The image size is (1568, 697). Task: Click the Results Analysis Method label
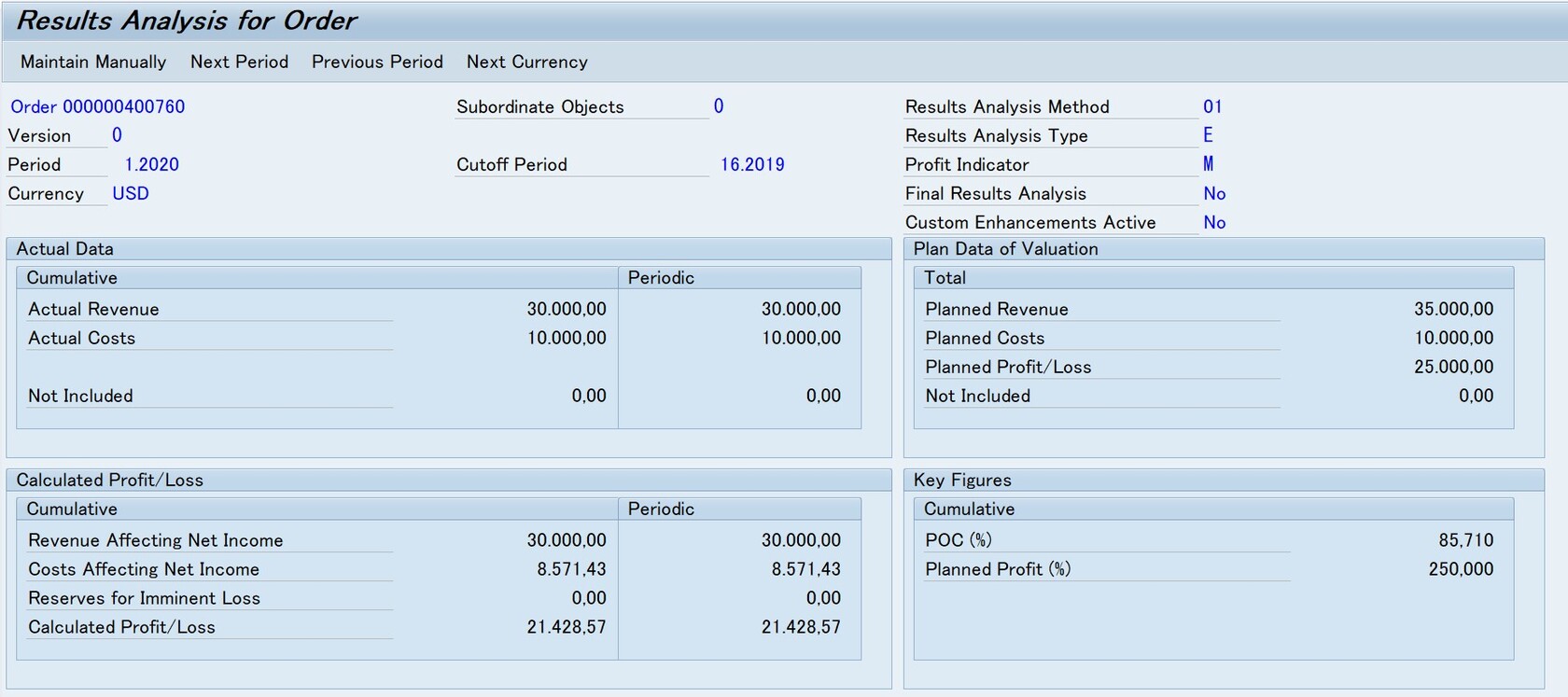1007,106
